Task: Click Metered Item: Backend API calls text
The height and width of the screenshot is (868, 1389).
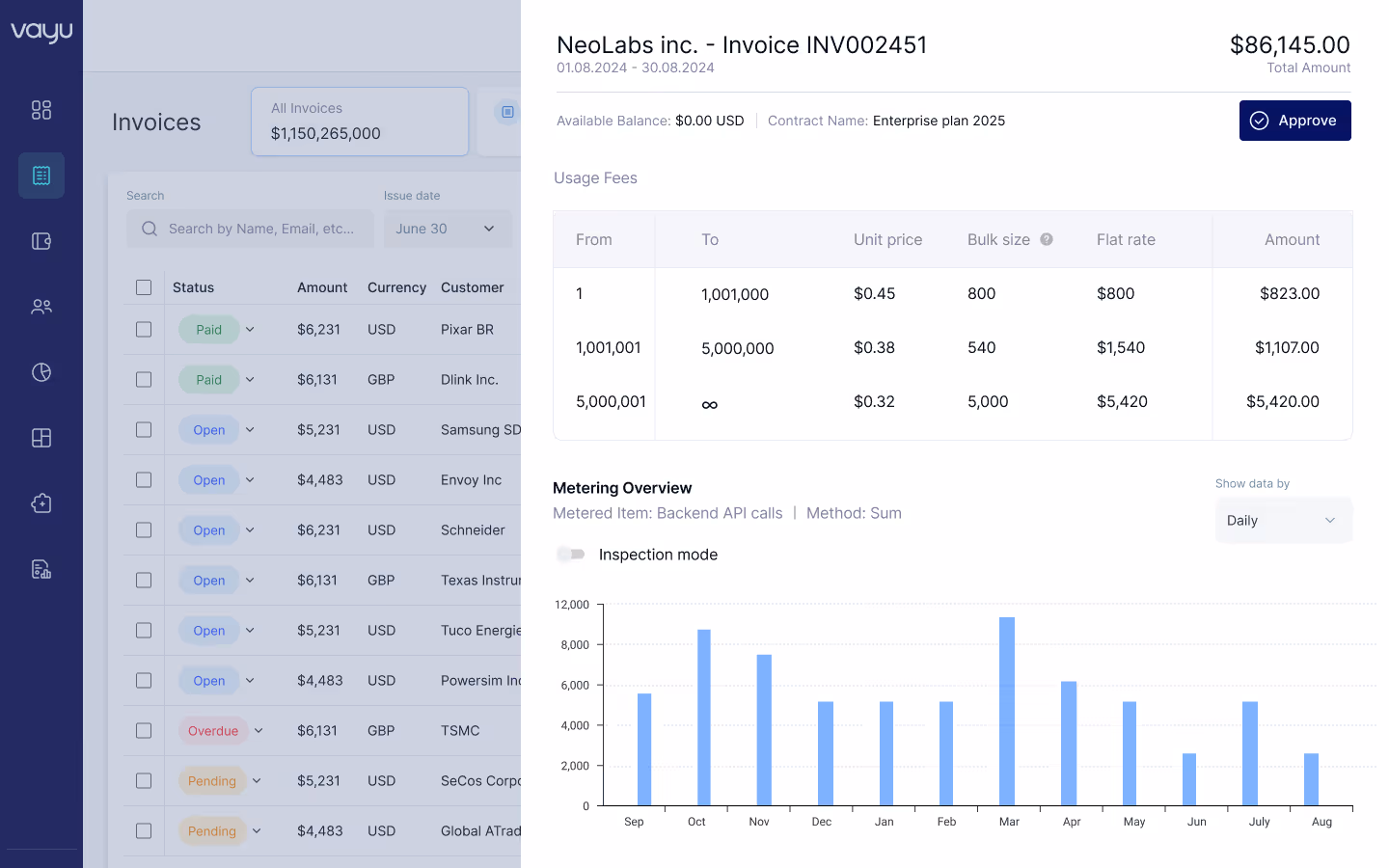Action: click(x=667, y=513)
